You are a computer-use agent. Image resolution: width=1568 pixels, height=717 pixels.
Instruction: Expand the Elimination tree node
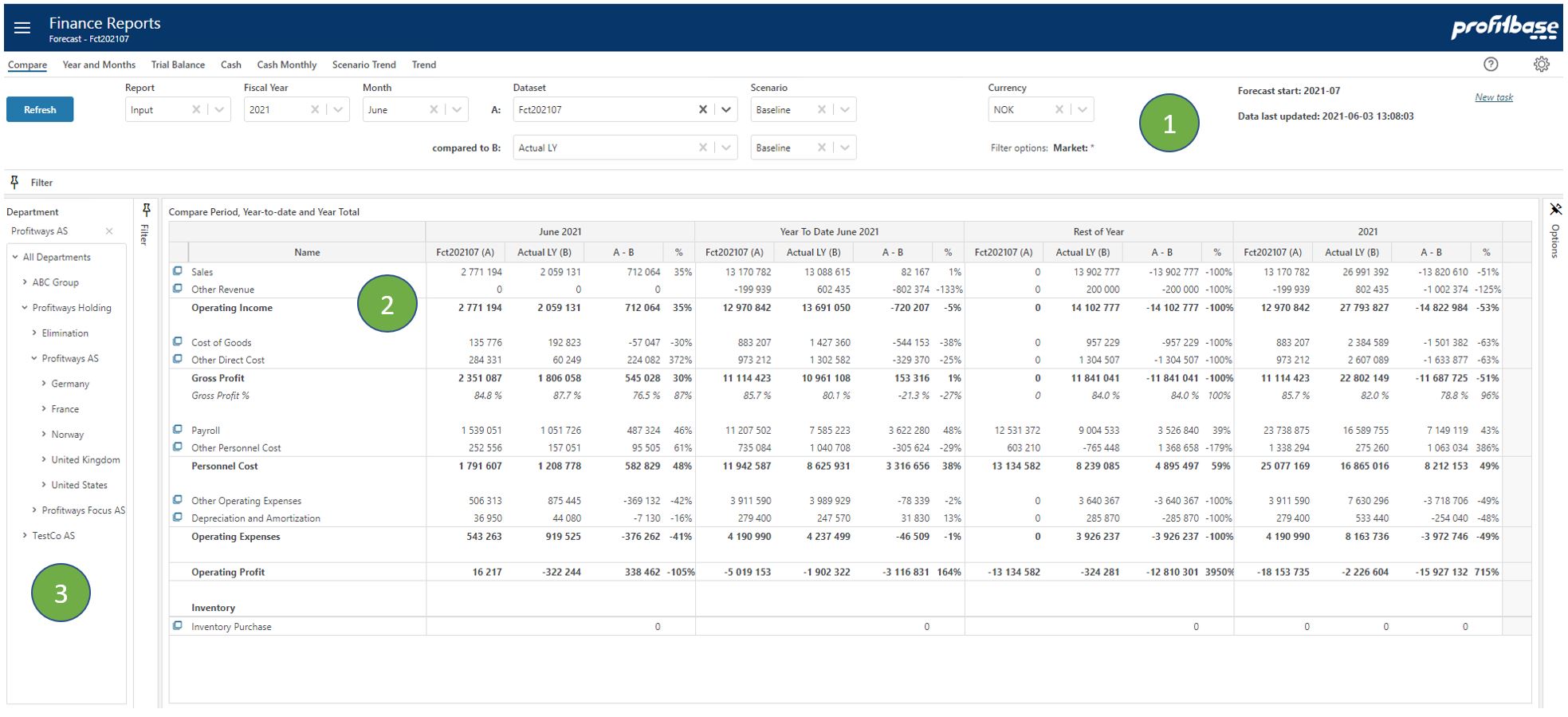(x=34, y=333)
